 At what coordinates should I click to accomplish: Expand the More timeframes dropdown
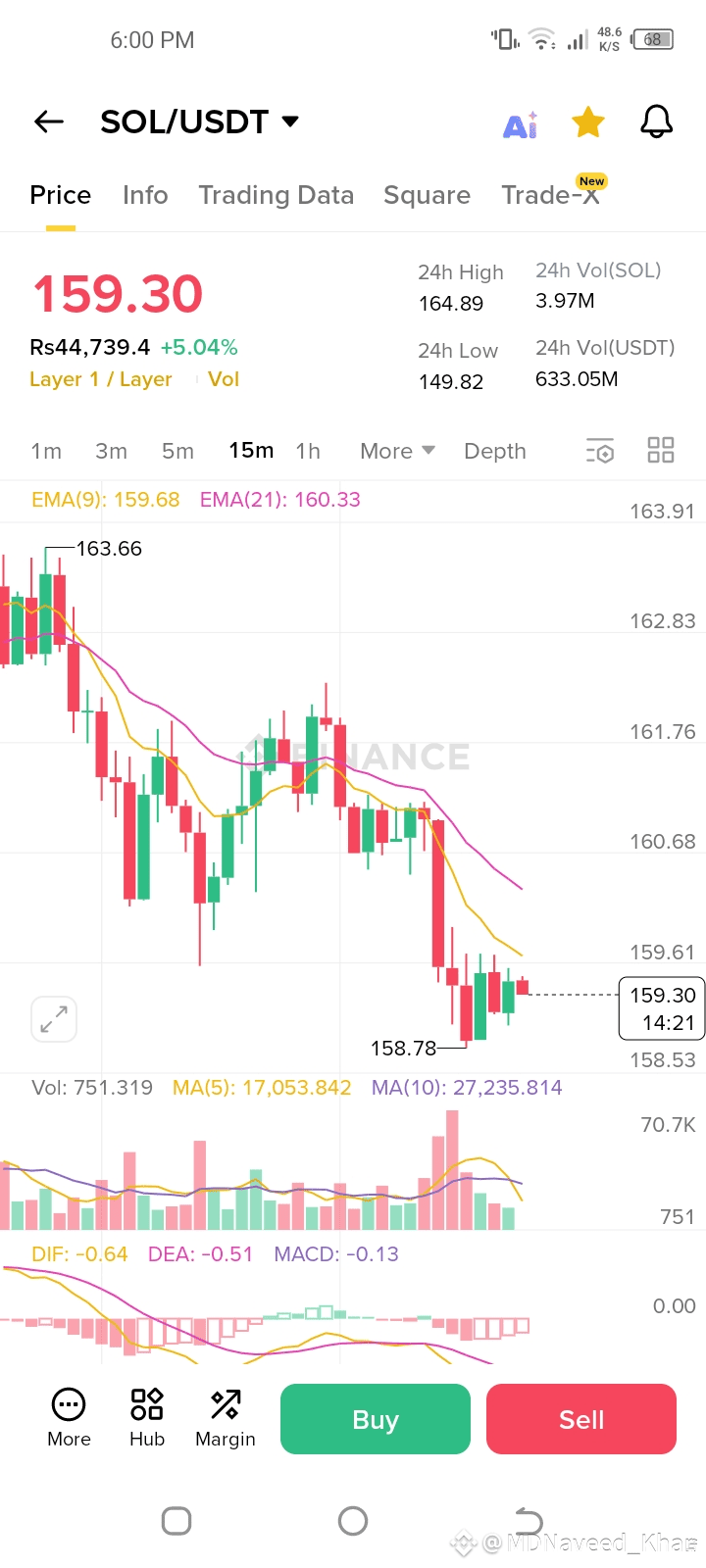[397, 451]
